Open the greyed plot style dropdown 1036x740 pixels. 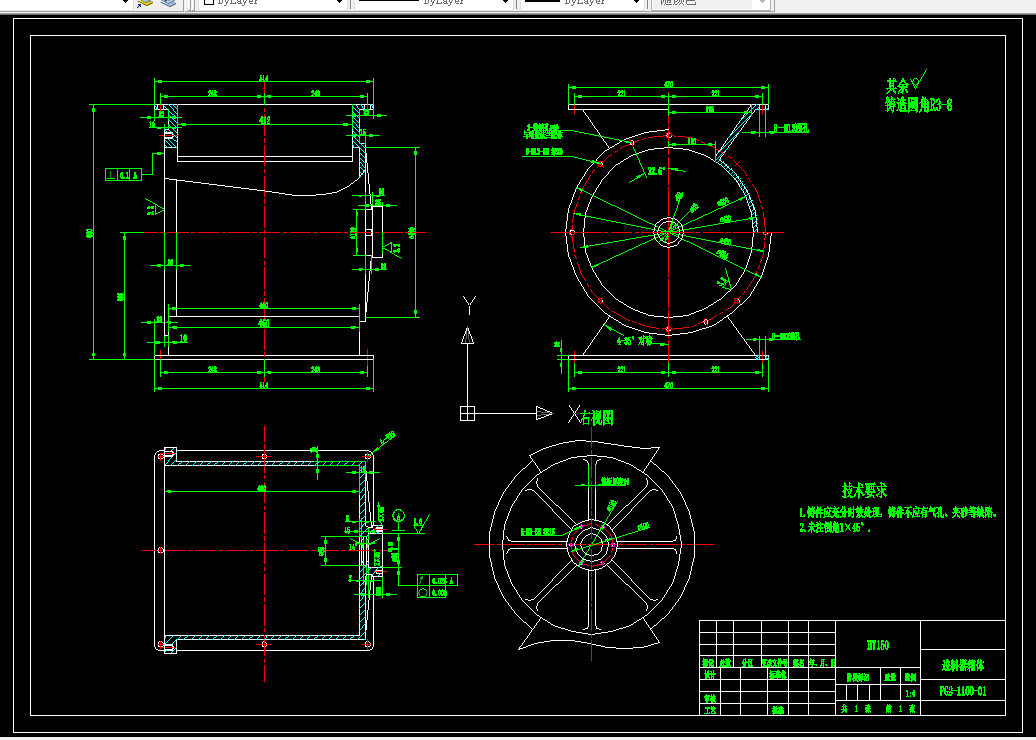click(710, 3)
